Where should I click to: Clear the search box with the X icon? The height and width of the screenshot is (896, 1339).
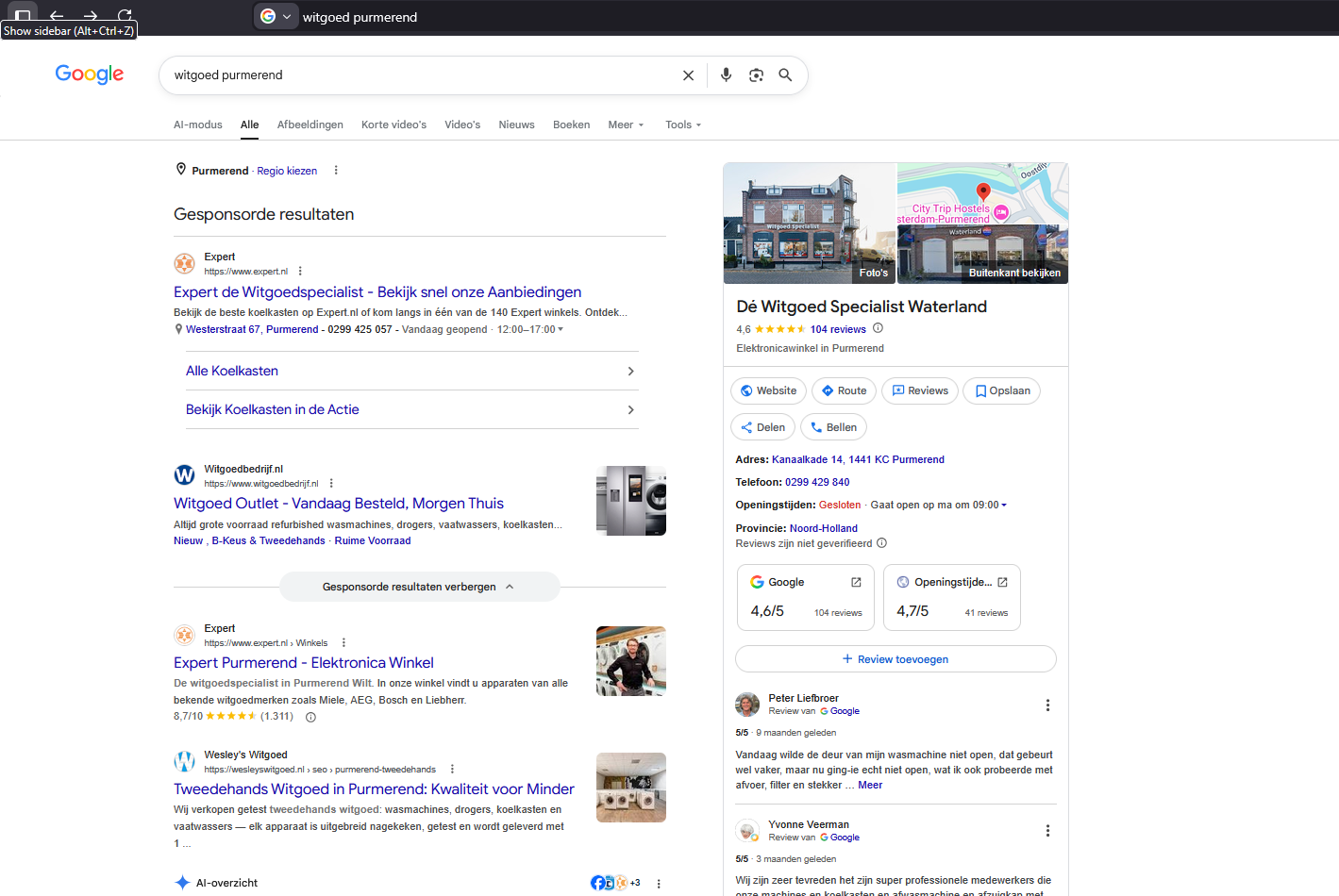click(688, 75)
